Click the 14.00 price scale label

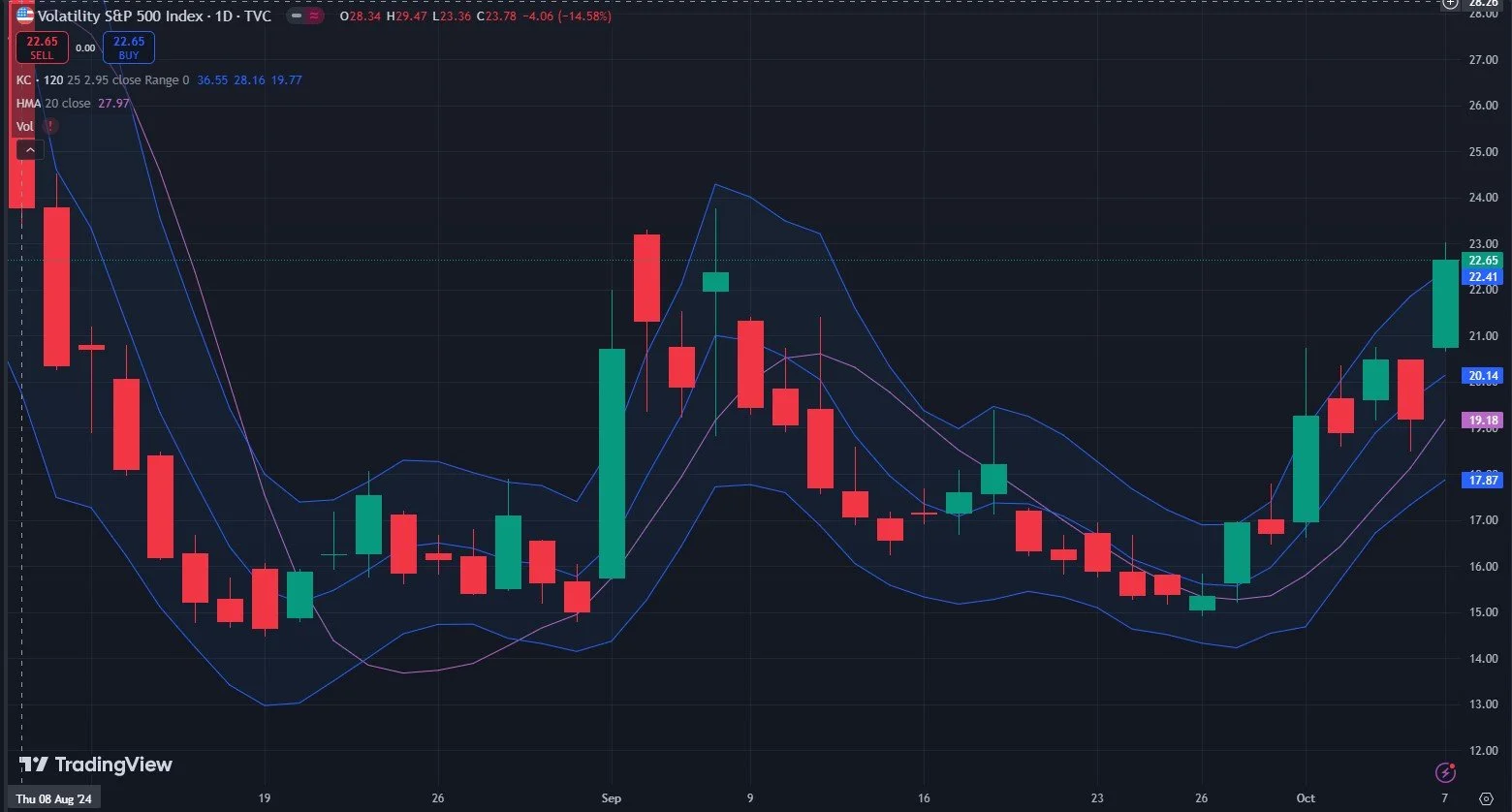(x=1483, y=659)
